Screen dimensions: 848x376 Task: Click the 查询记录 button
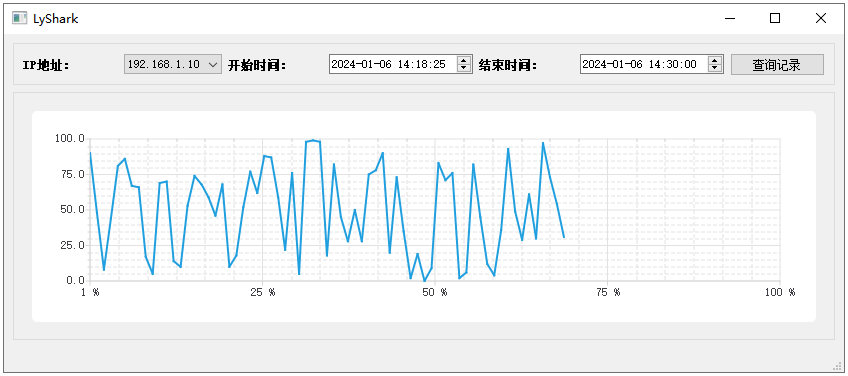777,65
